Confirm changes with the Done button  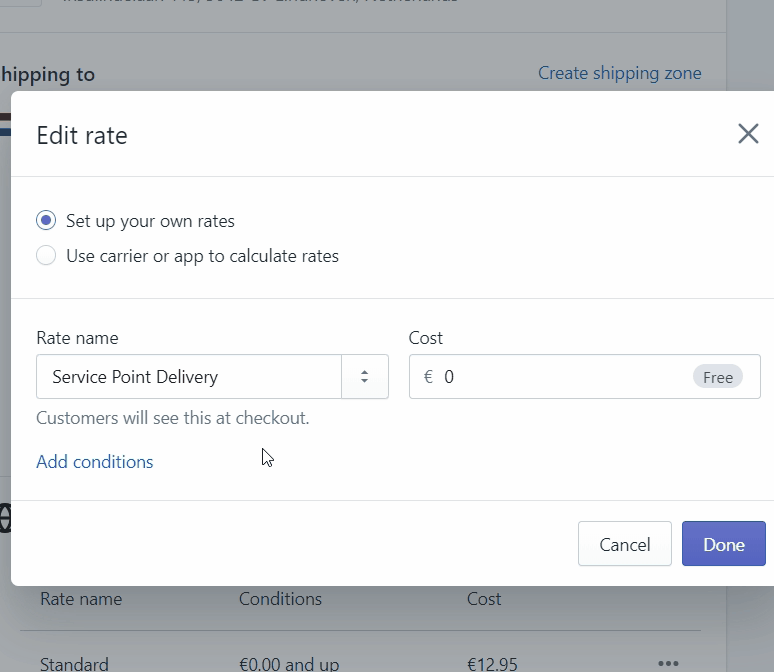[724, 544]
